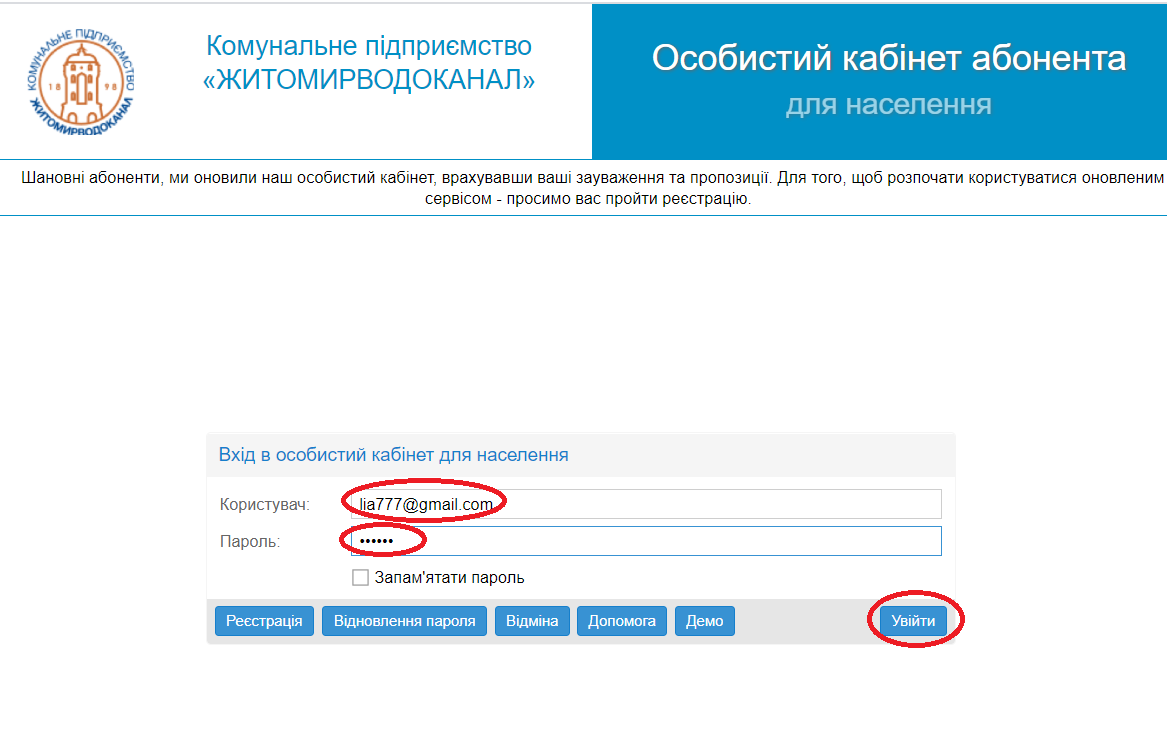Click the "Пароль:" field label
The image size is (1167, 732).
(x=250, y=541)
